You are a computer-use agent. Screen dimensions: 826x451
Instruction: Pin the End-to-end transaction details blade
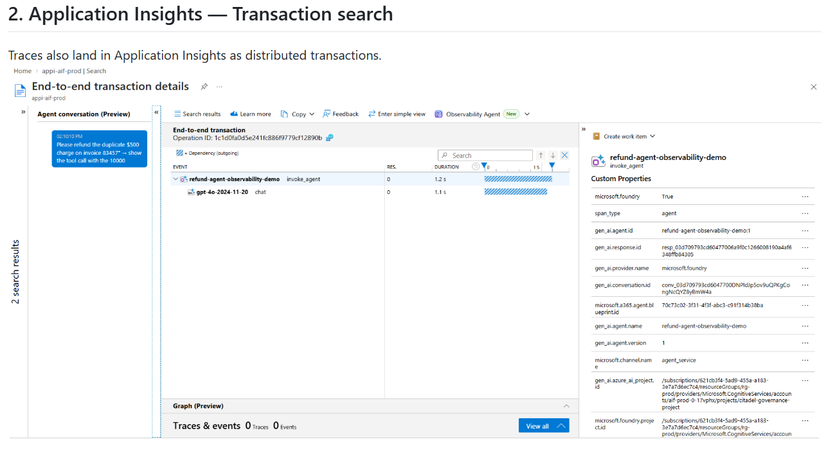(x=204, y=86)
